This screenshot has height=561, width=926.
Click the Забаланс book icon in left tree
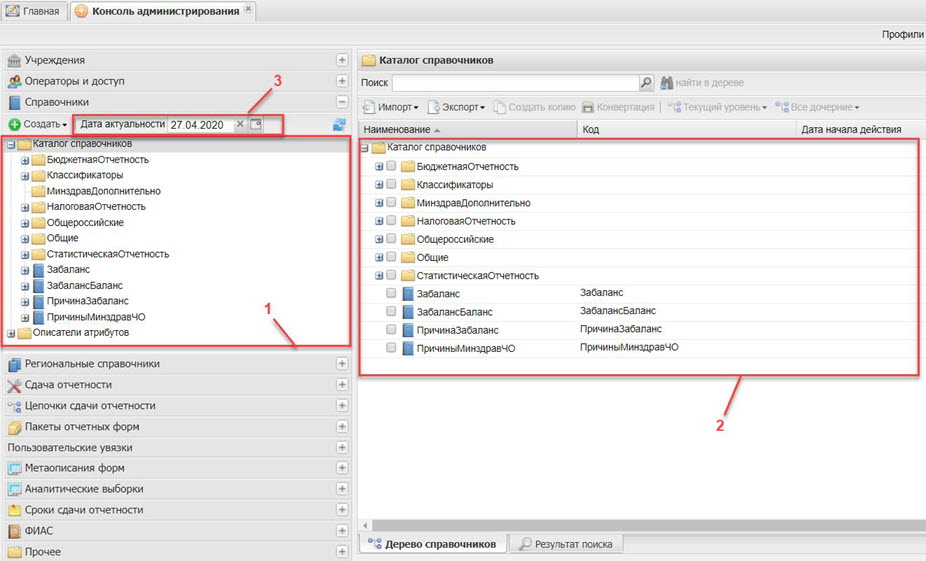pyautogui.click(x=38, y=270)
